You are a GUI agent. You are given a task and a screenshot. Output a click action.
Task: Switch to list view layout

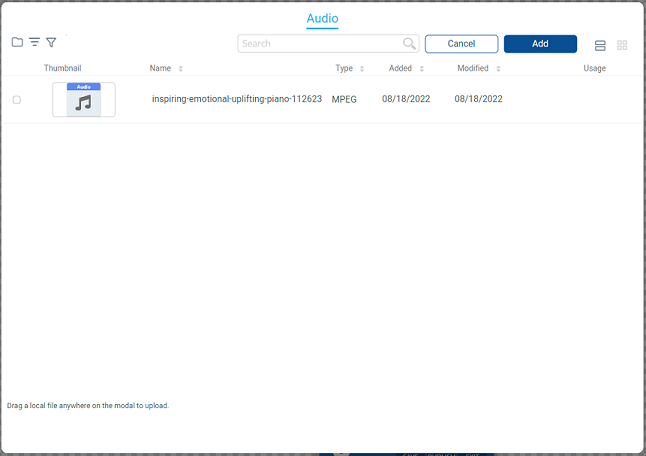point(600,45)
